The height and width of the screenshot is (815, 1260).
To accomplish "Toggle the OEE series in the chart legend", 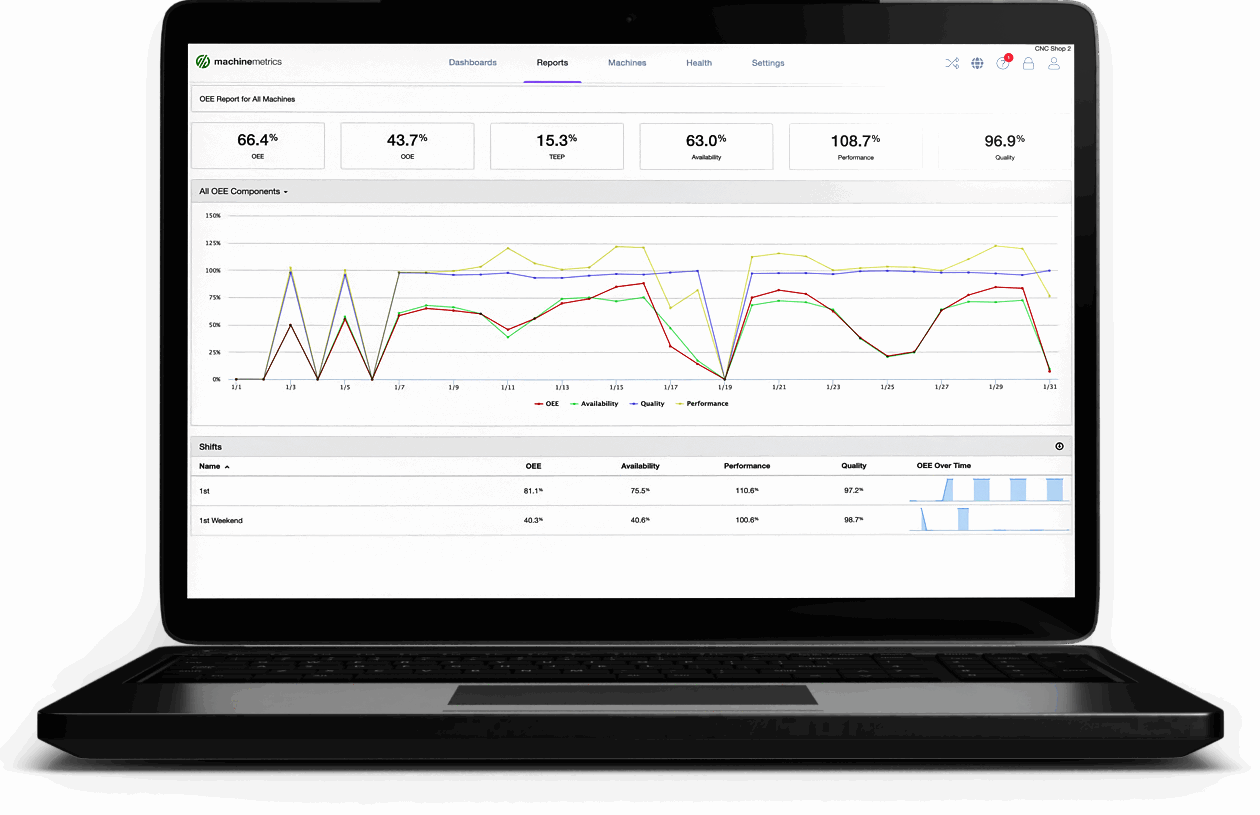I will pyautogui.click(x=546, y=403).
